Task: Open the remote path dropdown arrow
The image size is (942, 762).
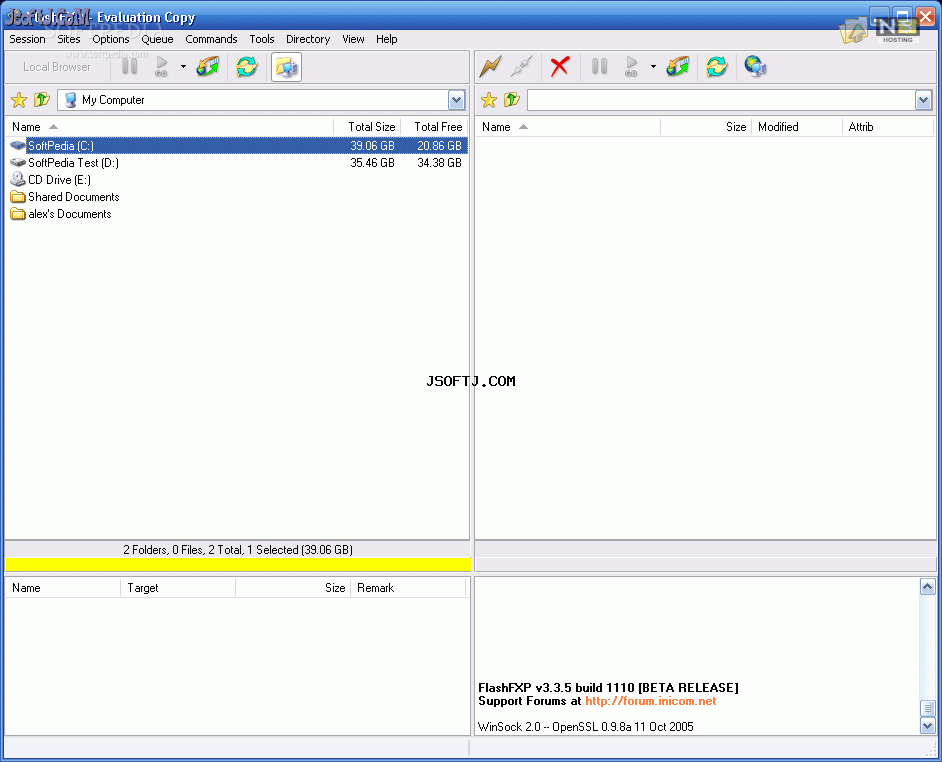Action: click(x=923, y=100)
